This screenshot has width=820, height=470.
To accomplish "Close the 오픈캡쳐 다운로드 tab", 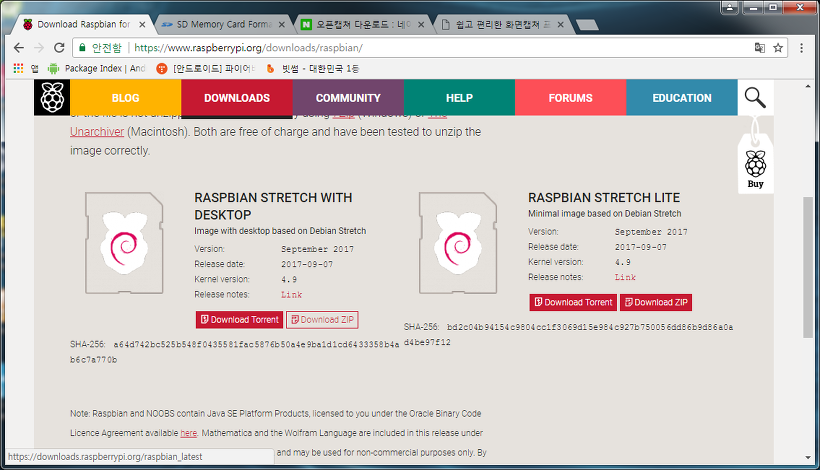I will pyautogui.click(x=421, y=25).
